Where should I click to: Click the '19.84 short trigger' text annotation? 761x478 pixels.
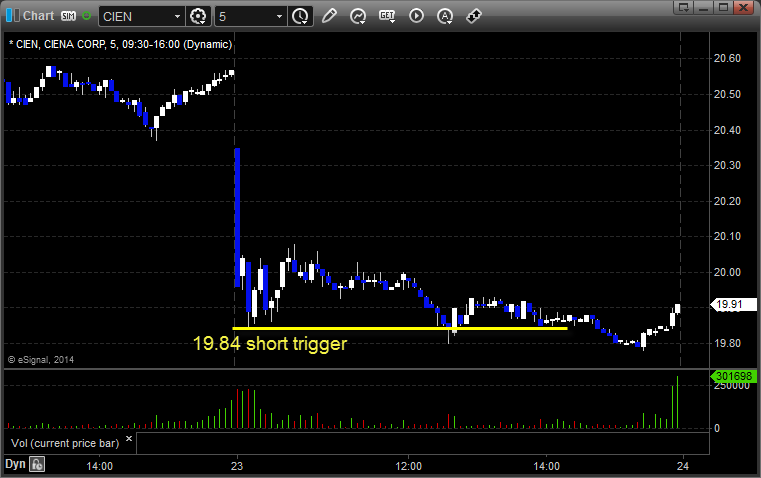click(270, 344)
